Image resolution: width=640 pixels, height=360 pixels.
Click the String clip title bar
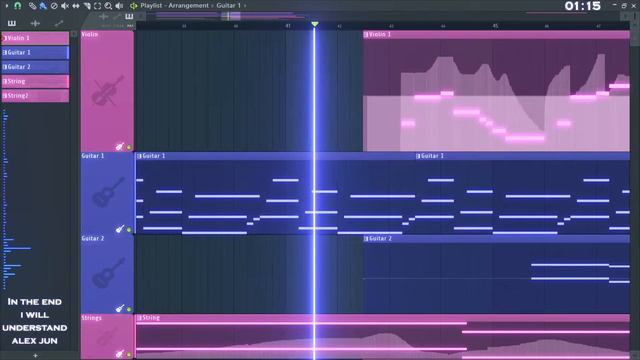pyautogui.click(x=383, y=318)
